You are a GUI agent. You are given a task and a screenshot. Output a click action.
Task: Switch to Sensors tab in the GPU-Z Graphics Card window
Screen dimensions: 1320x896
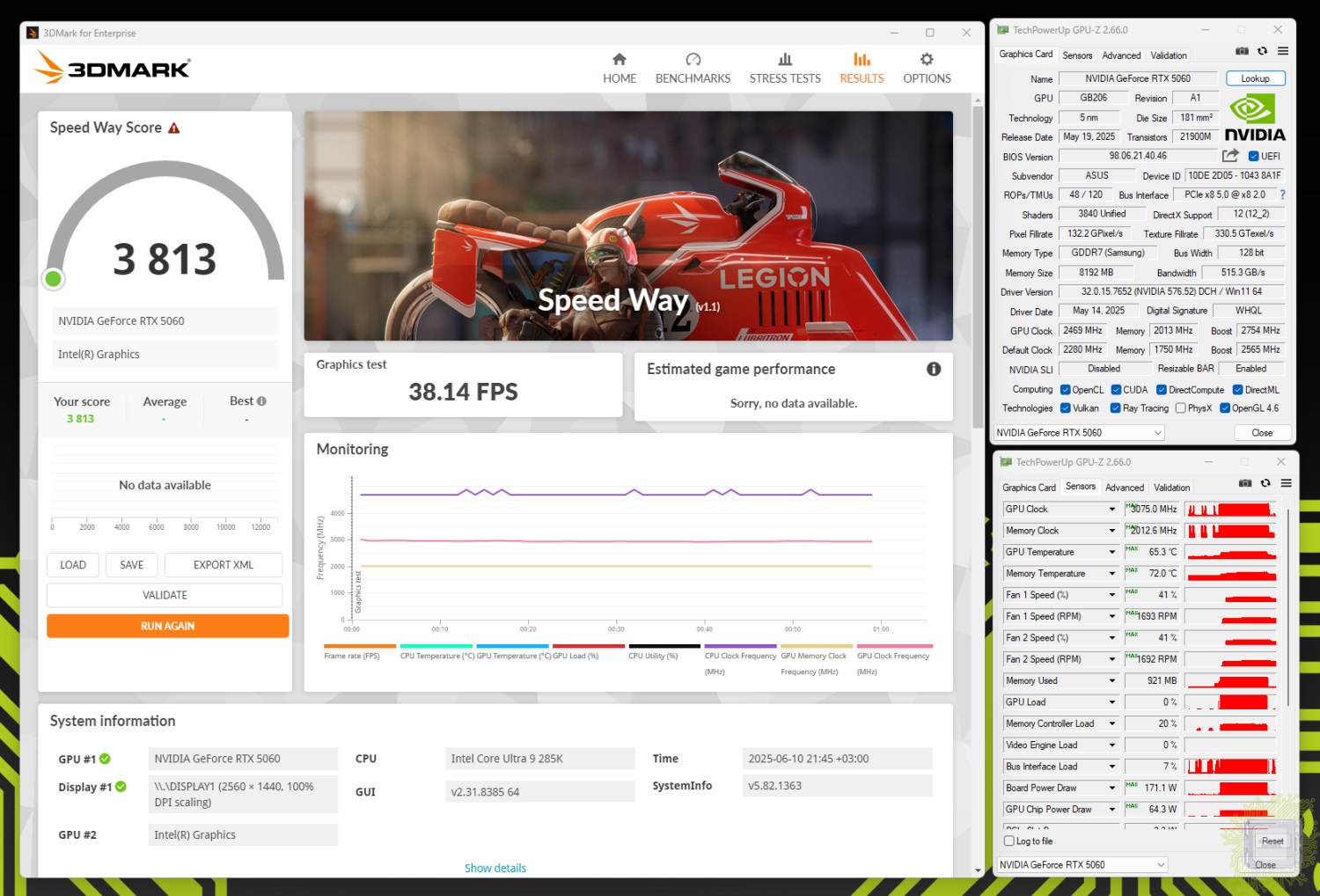pyautogui.click(x=1077, y=55)
